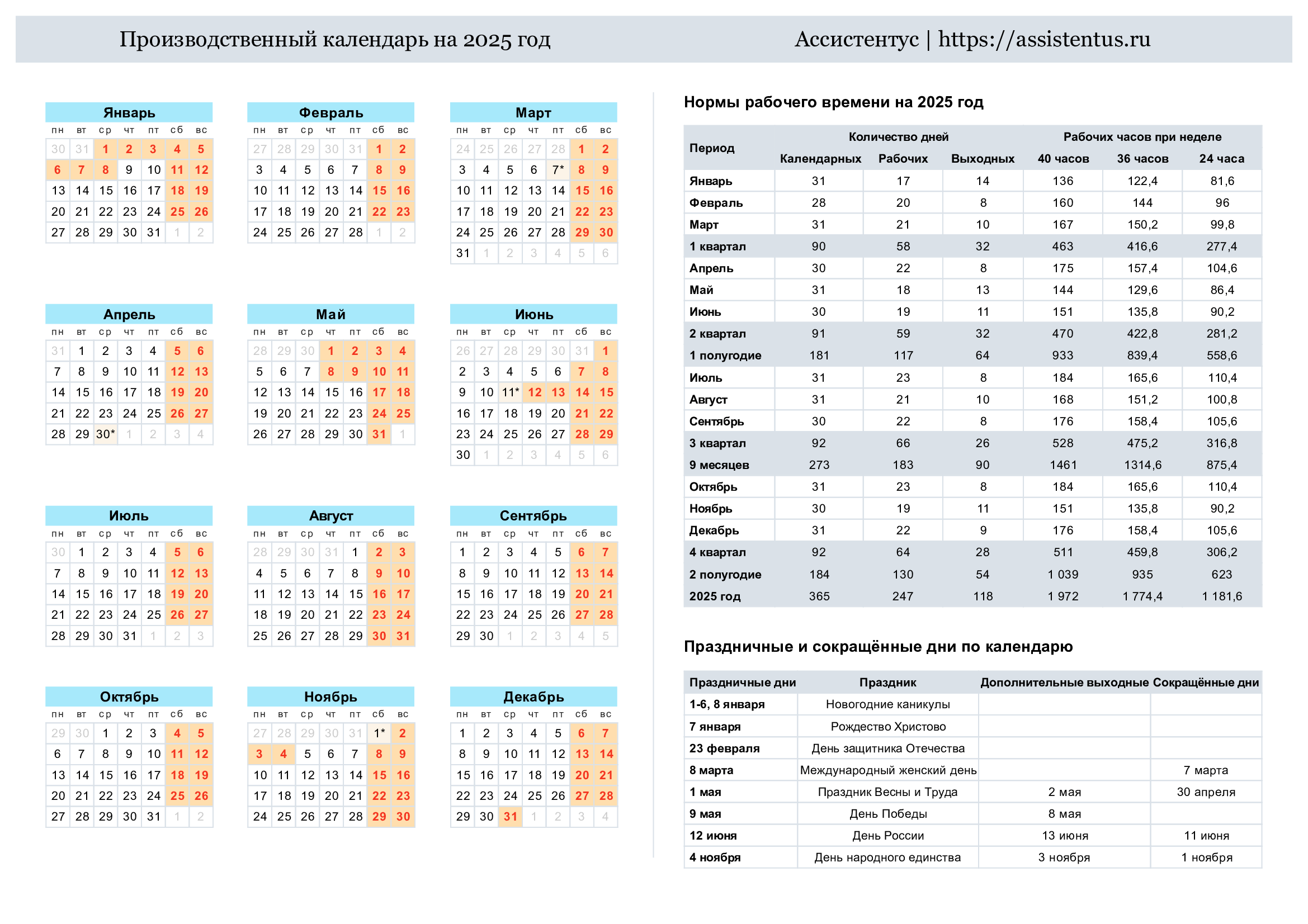Click the 'Праздничные дни' column header
The height and width of the screenshot is (924, 1308).
[x=742, y=683]
